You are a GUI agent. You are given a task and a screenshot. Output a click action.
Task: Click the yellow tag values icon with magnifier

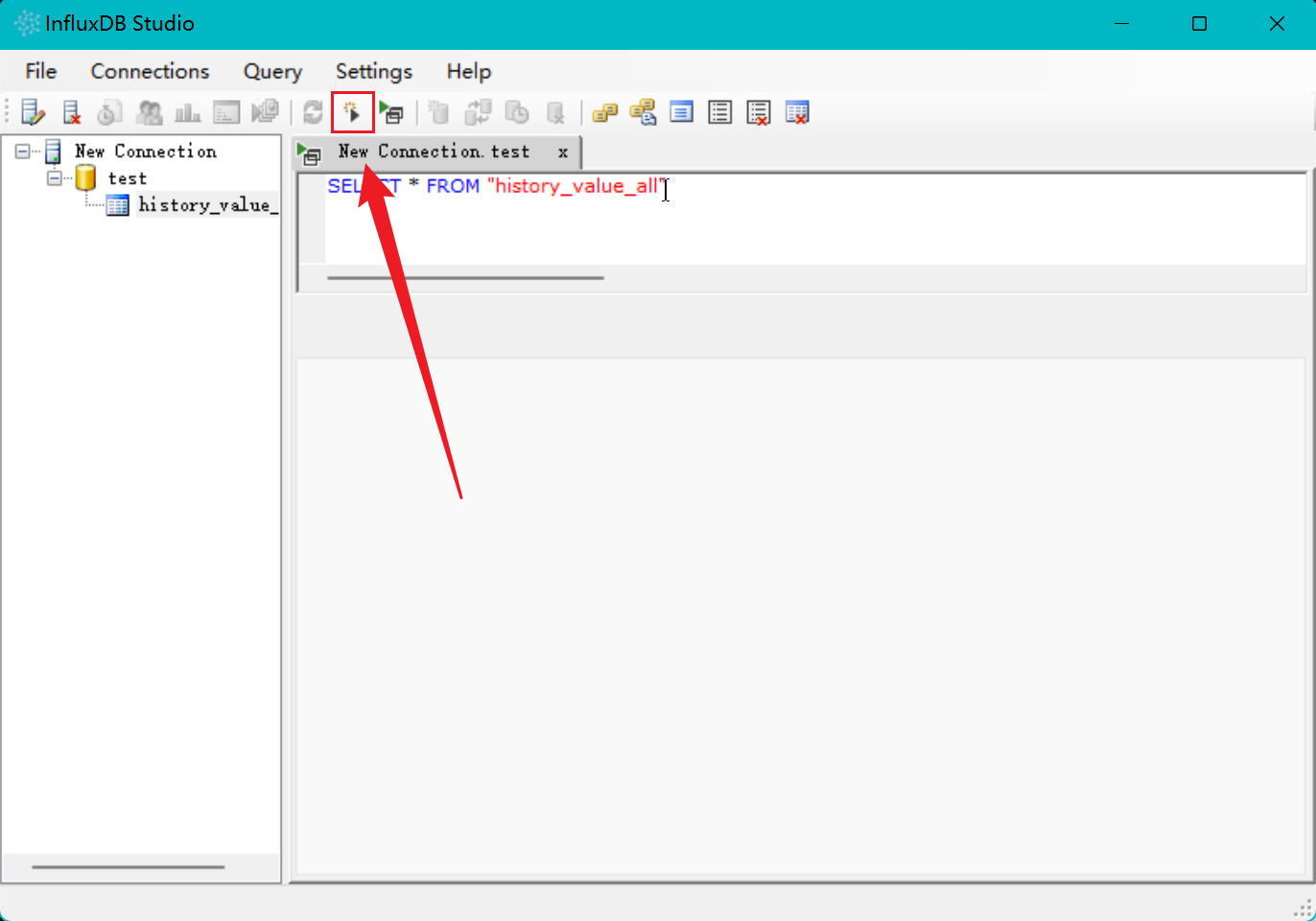pyautogui.click(x=643, y=112)
